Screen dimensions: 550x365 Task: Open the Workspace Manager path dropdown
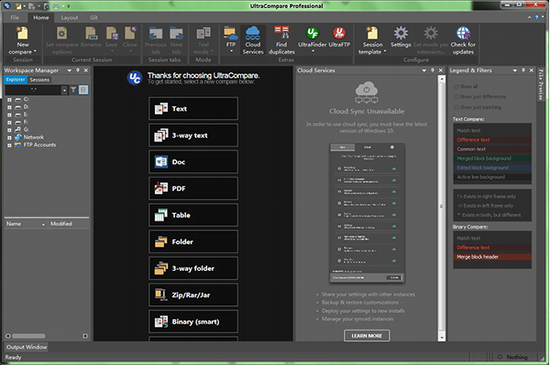[x=64, y=90]
